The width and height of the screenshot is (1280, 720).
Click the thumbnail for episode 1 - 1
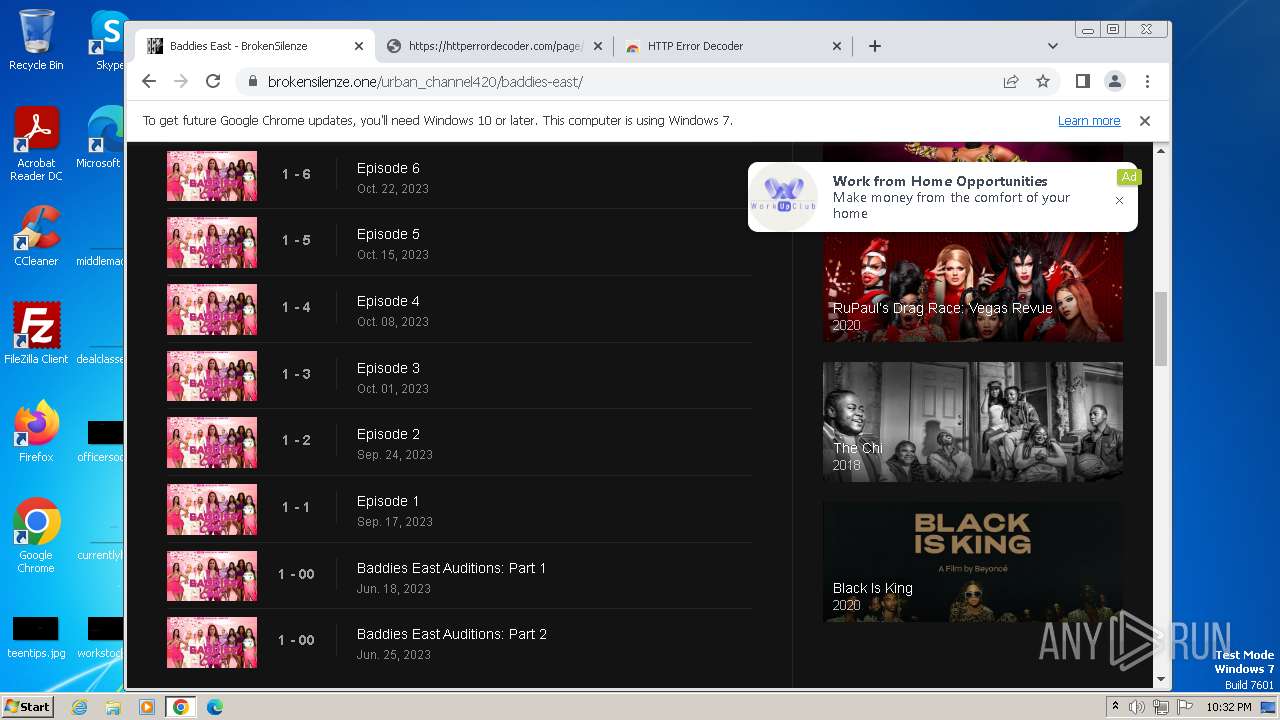[x=212, y=509]
